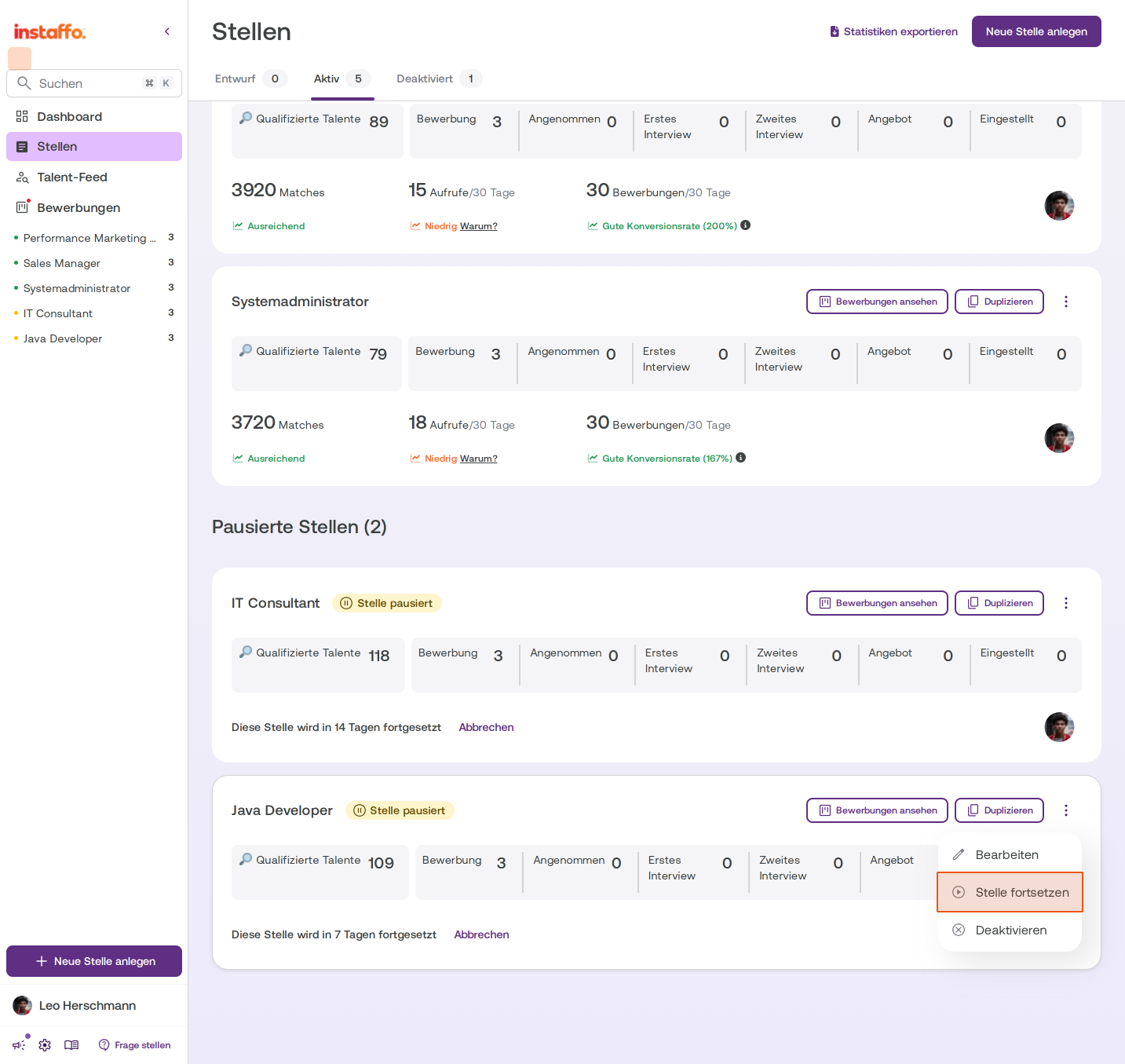Image resolution: width=1125 pixels, height=1064 pixels.
Task: Click Abbrechen for IT Consultant resume
Action: pyautogui.click(x=486, y=727)
